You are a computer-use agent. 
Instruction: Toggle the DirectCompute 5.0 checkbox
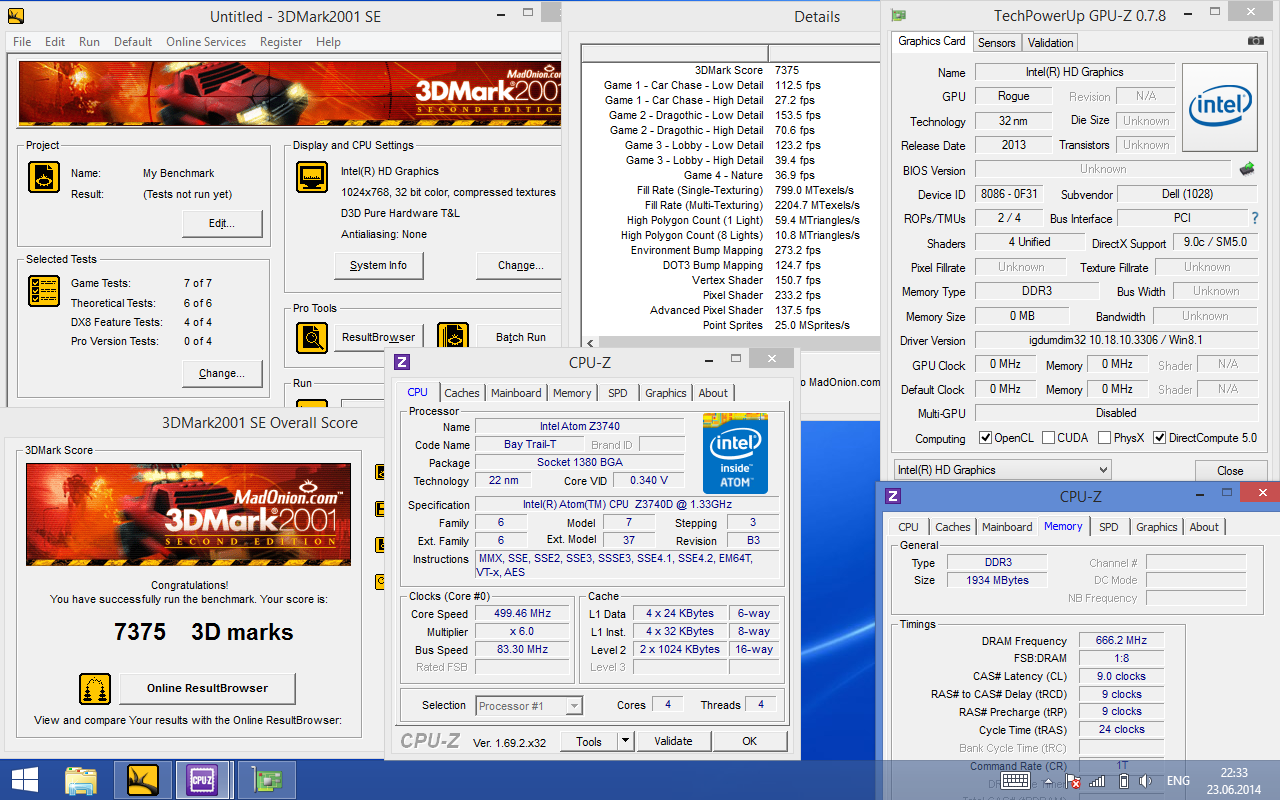pos(1160,438)
